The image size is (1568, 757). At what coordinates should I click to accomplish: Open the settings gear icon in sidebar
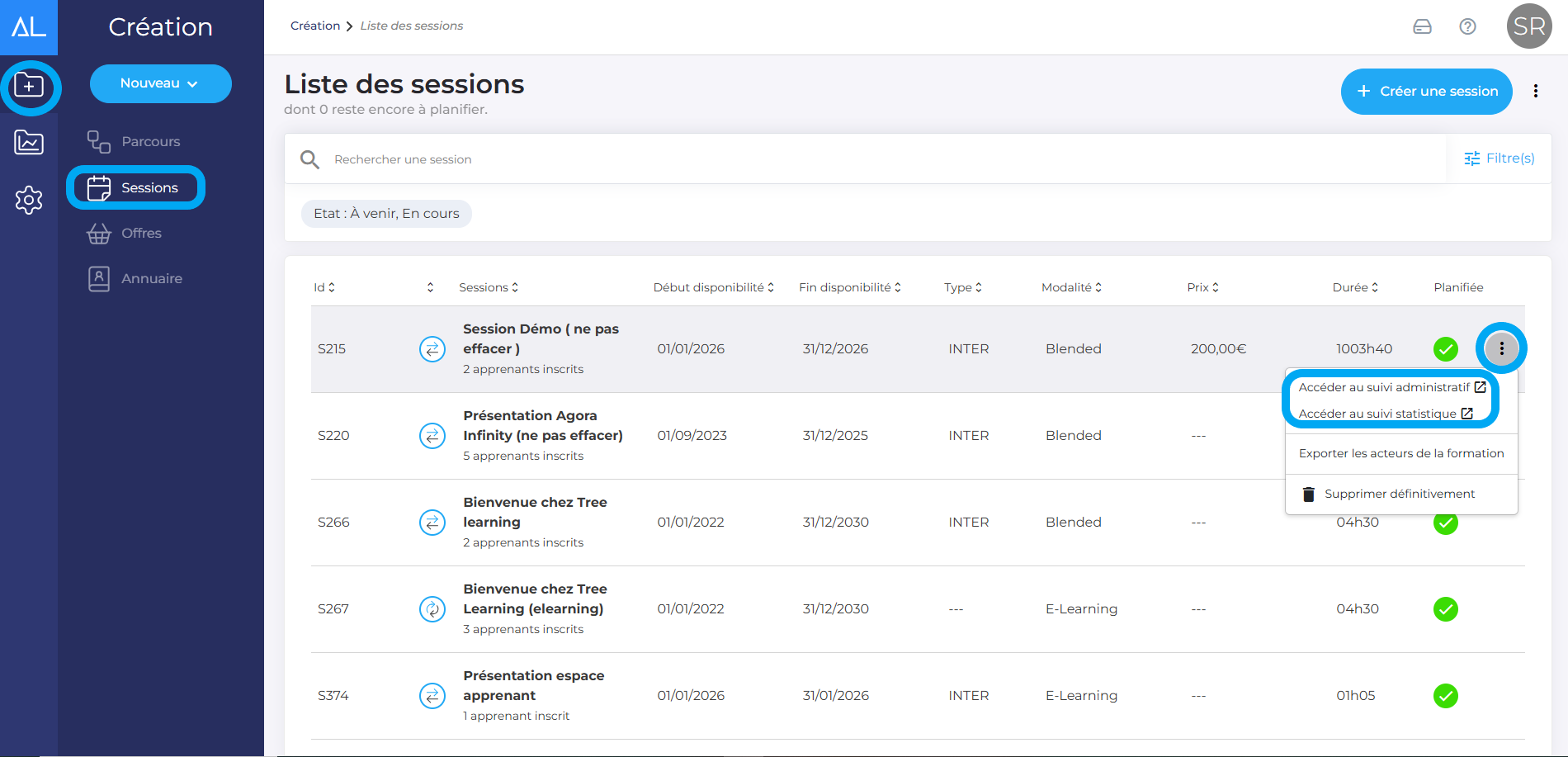pyautogui.click(x=29, y=200)
